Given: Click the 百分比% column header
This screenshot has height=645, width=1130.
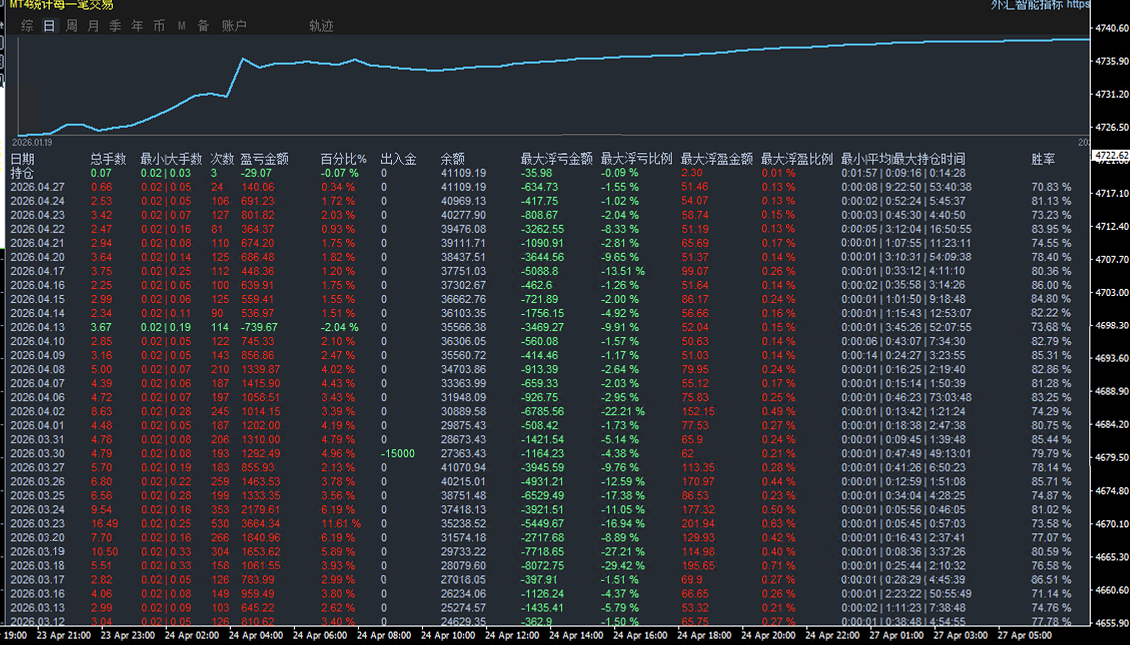Looking at the screenshot, I should click(x=343, y=159).
